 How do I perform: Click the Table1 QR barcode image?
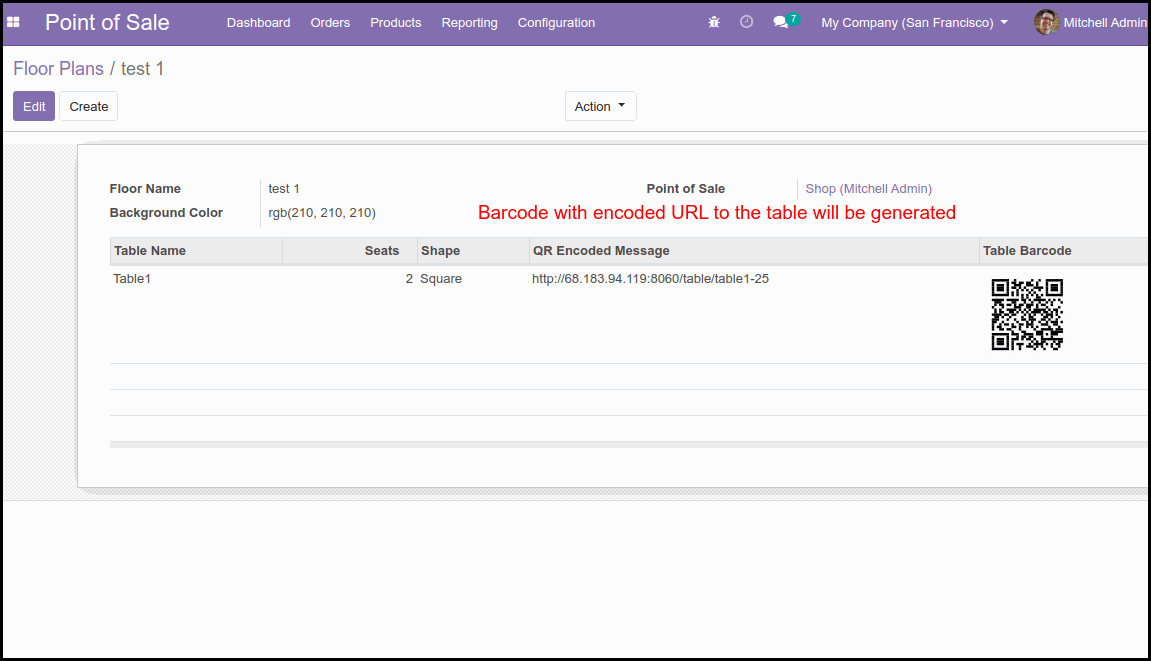(1027, 314)
